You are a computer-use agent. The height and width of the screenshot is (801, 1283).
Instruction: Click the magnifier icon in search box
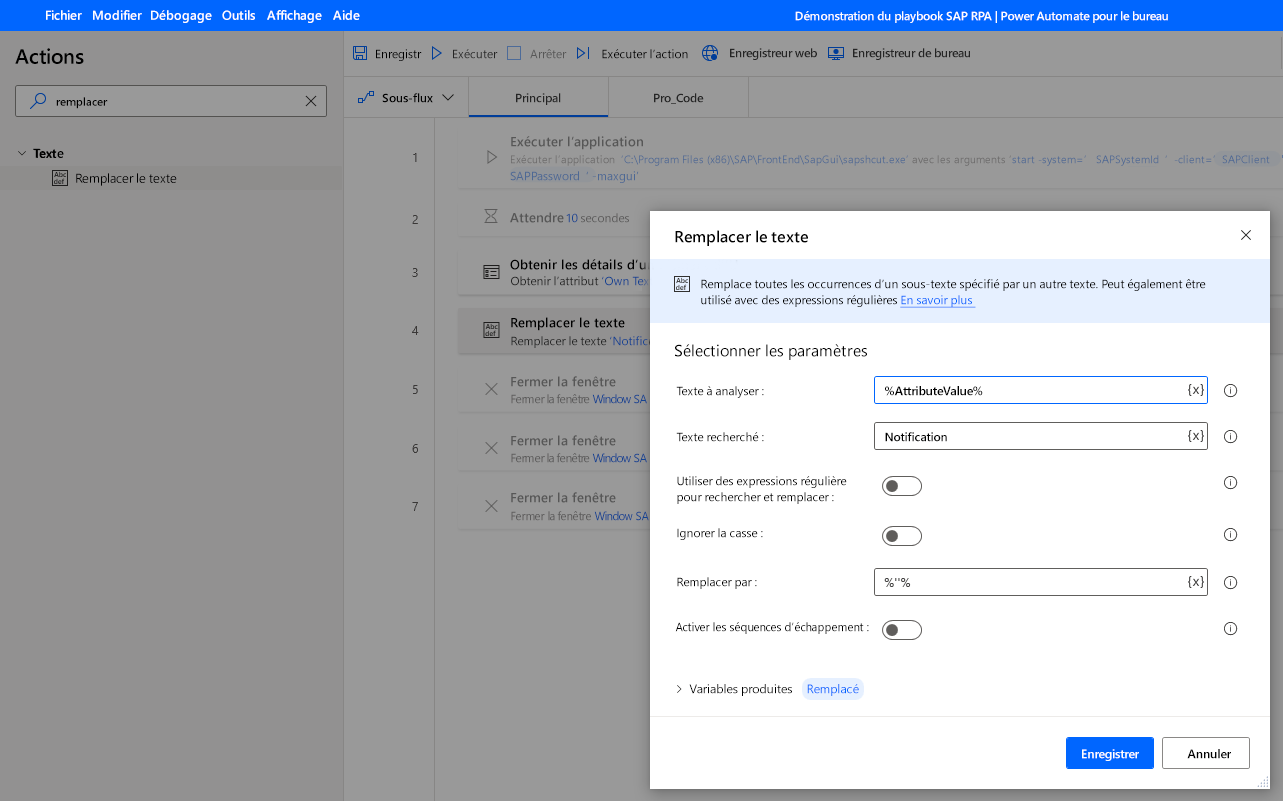pyautogui.click(x=38, y=101)
